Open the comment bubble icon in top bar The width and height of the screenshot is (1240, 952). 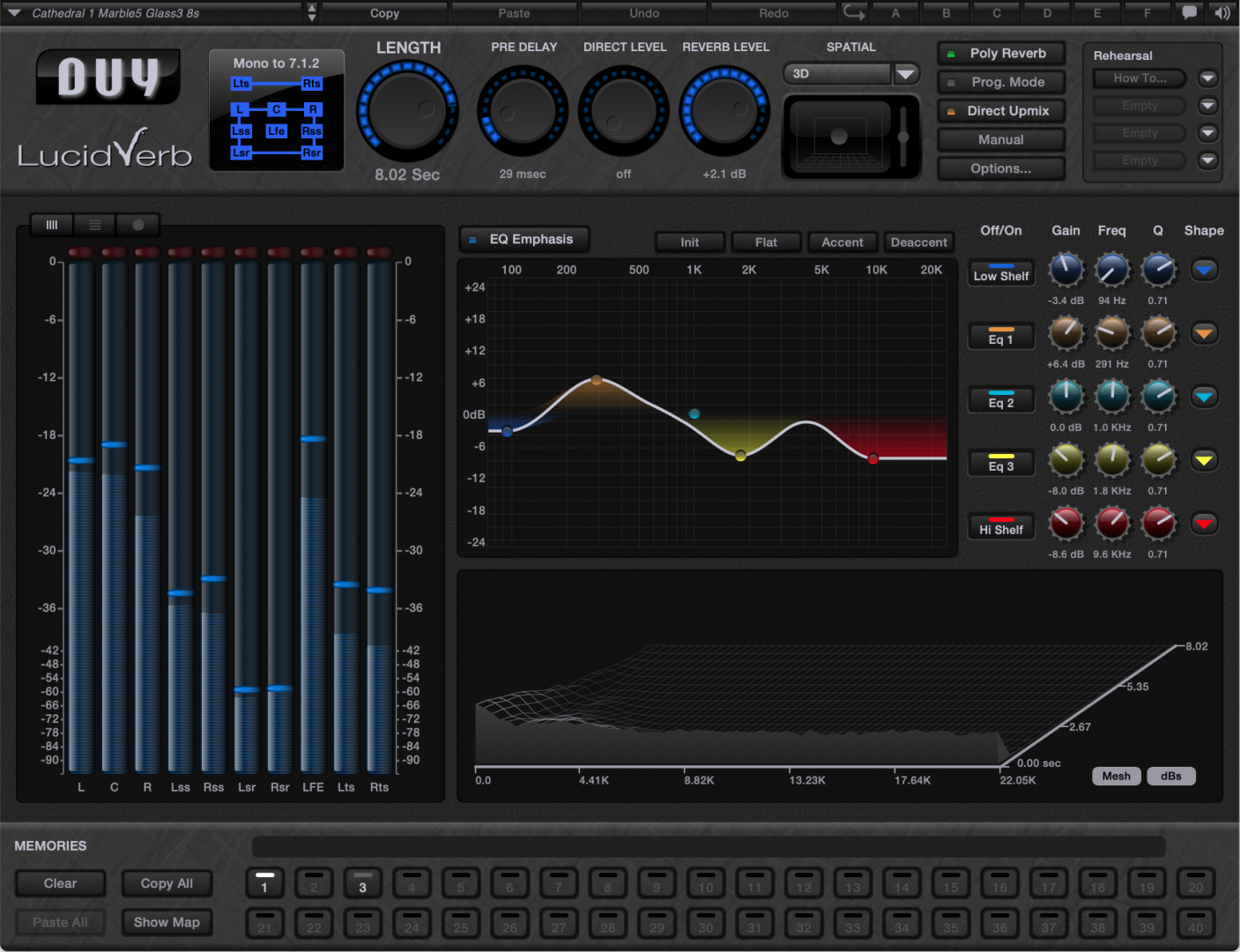point(1190,12)
